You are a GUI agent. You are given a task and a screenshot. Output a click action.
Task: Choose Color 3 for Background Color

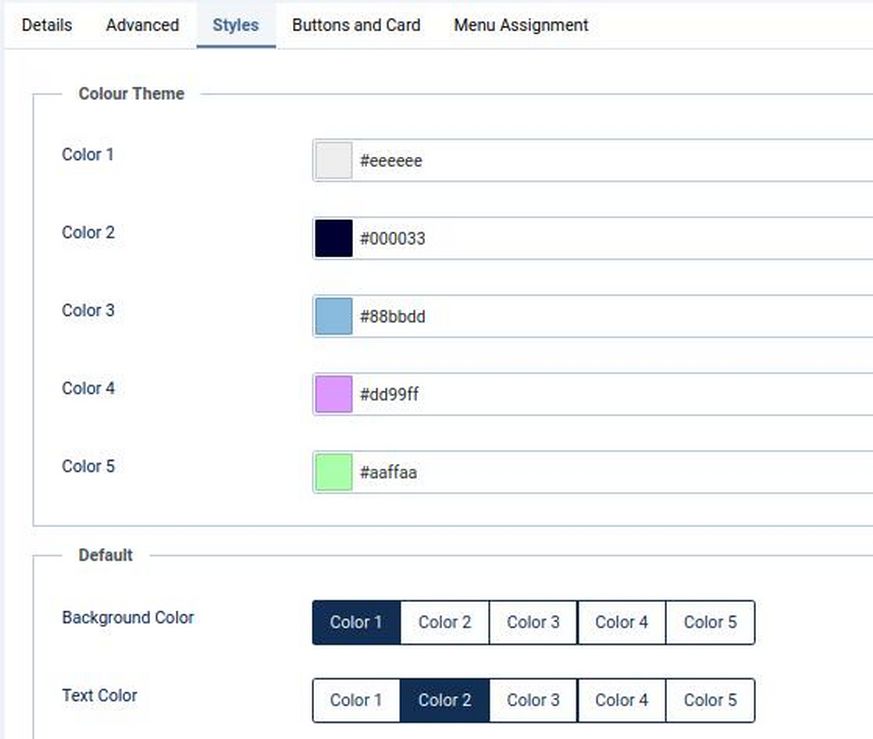533,623
